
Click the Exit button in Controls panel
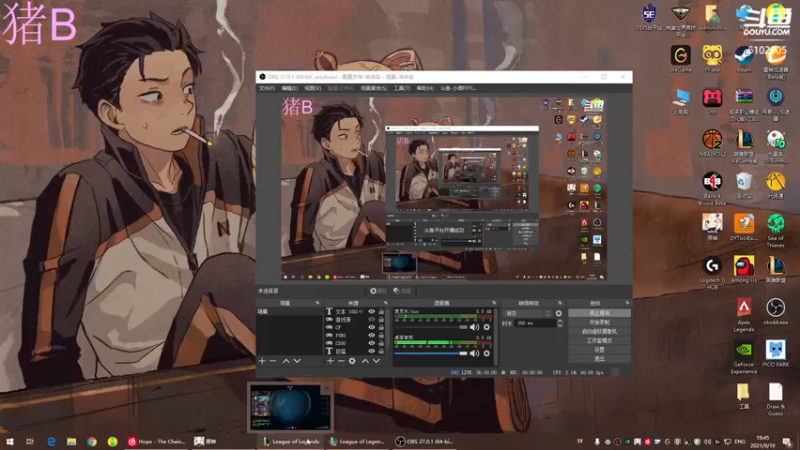[x=599, y=359]
